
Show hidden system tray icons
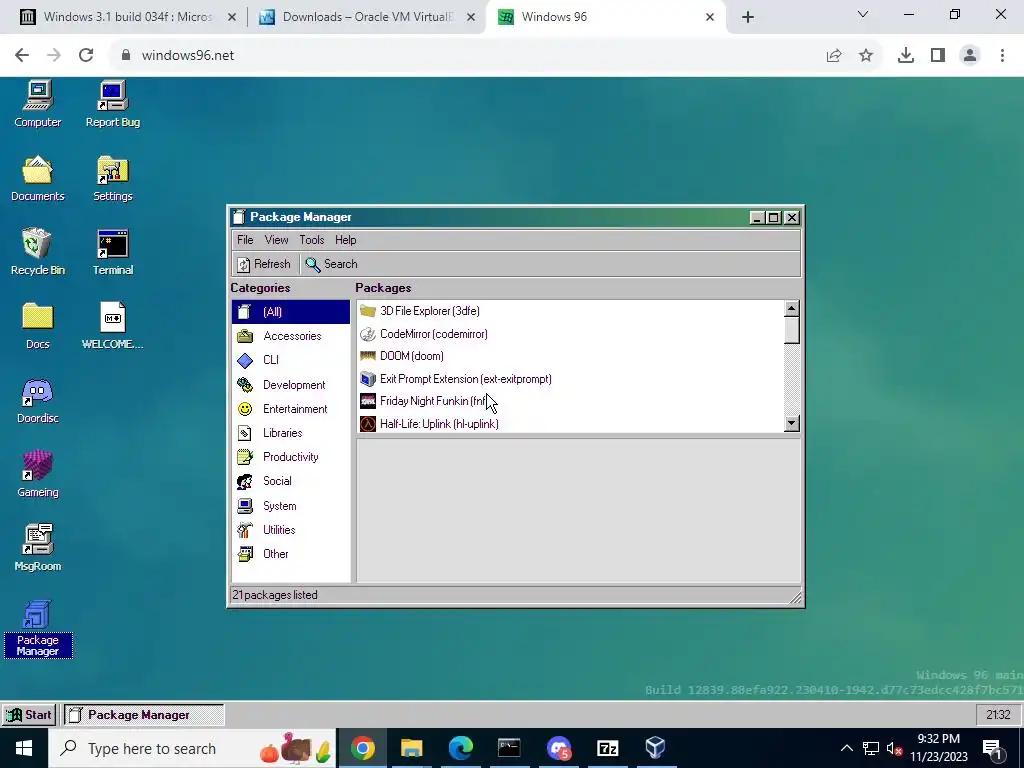point(846,748)
